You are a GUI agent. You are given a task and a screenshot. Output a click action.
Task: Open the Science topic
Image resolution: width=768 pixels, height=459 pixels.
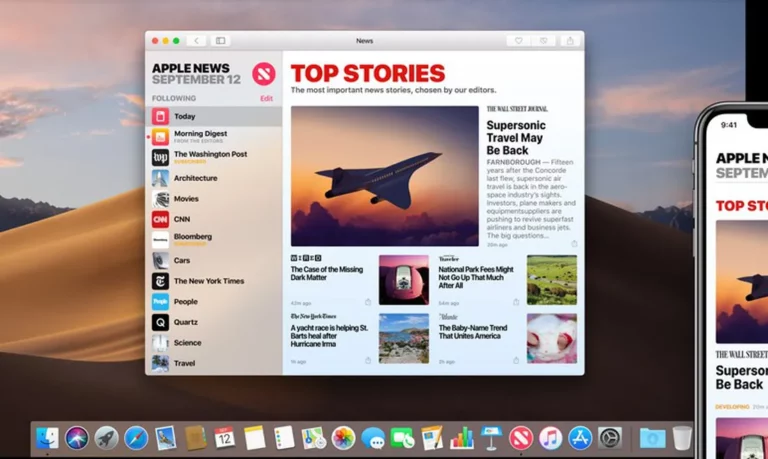point(214,343)
